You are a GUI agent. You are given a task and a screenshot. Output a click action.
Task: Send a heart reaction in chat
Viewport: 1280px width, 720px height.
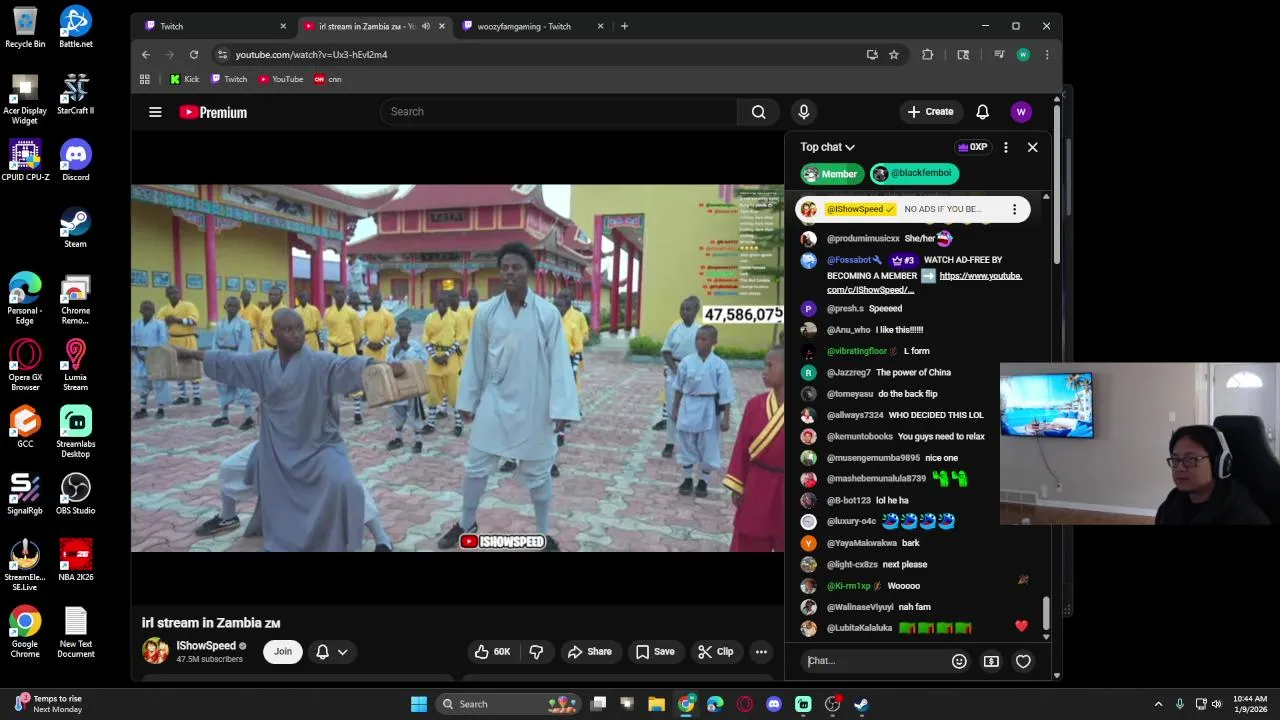[1023, 661]
